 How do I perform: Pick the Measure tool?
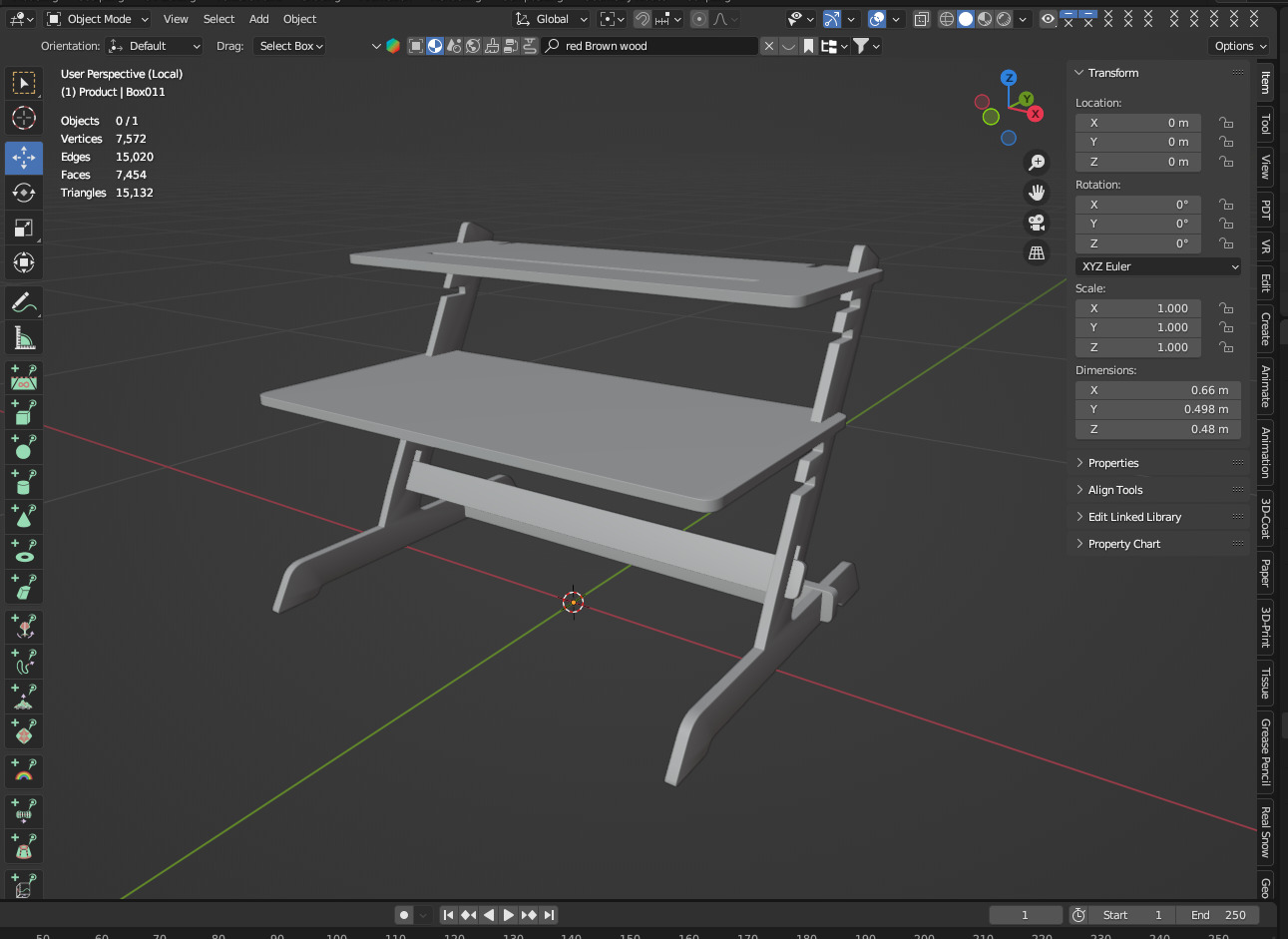pyautogui.click(x=24, y=337)
